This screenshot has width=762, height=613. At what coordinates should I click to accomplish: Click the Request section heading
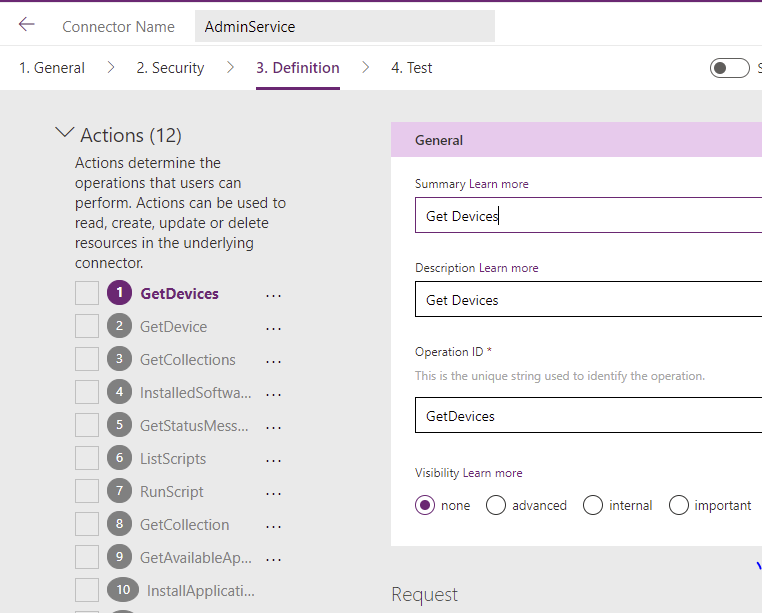point(425,595)
